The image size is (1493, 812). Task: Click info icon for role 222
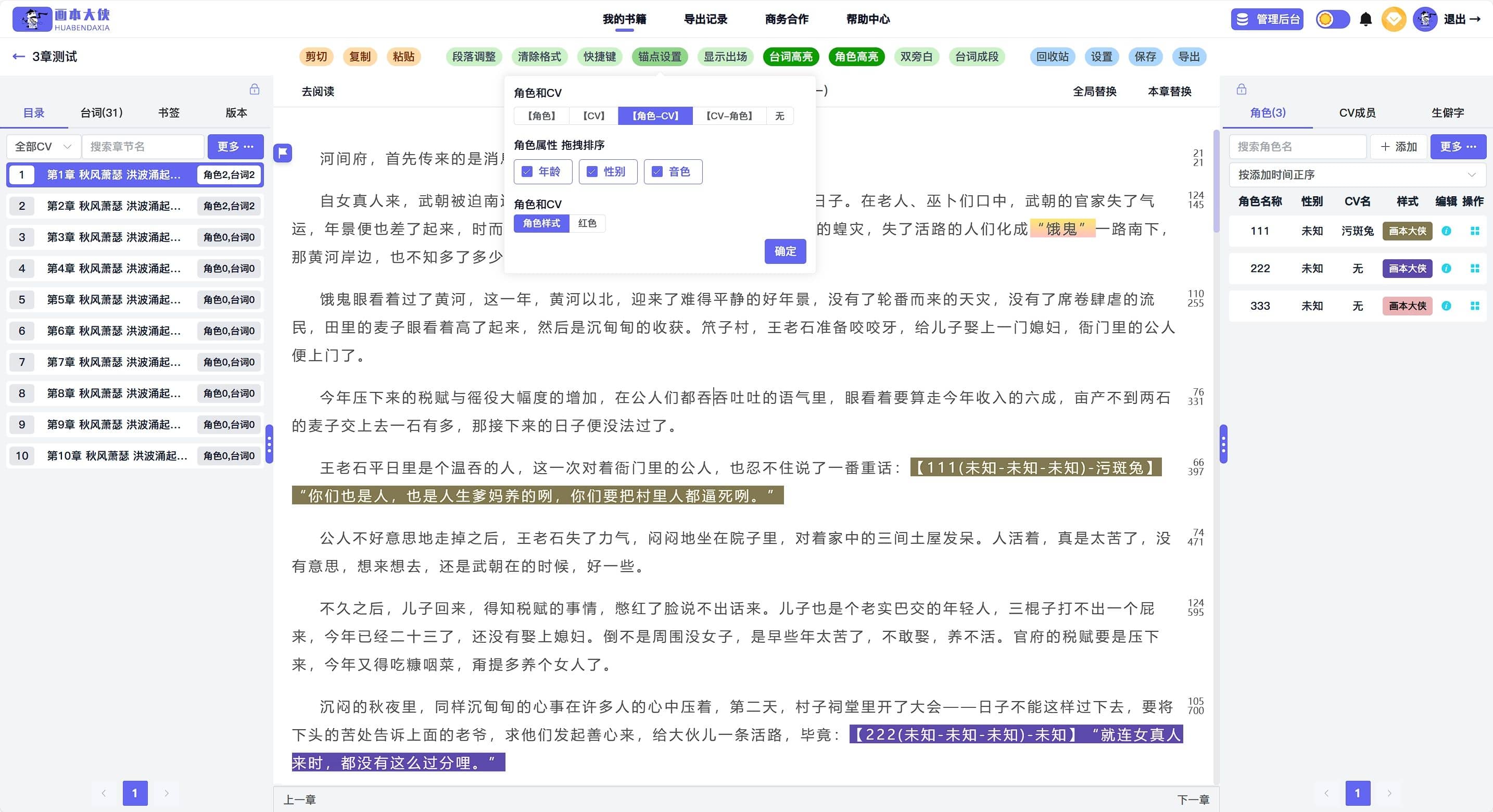point(1446,269)
